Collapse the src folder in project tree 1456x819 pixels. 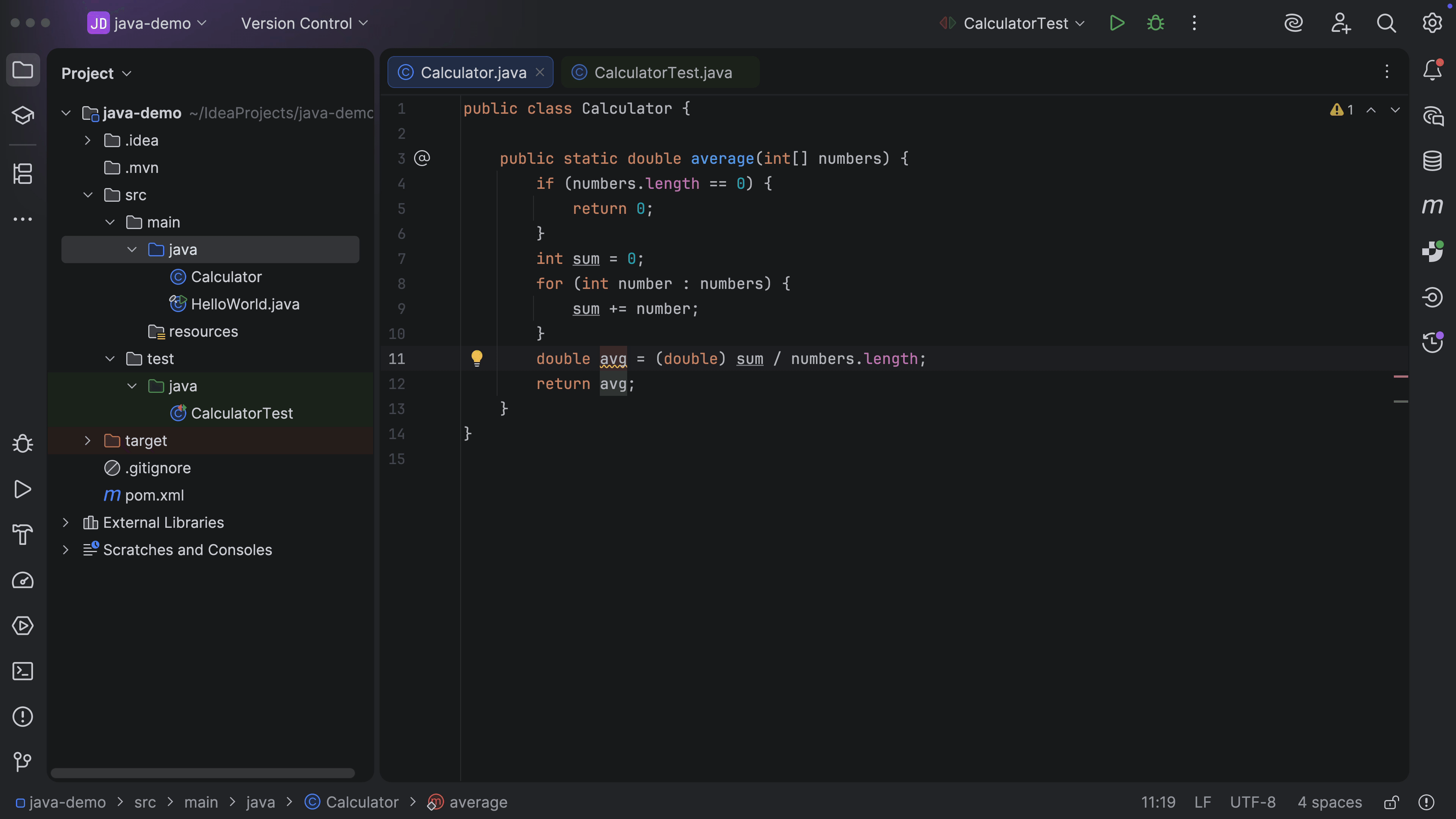(88, 195)
